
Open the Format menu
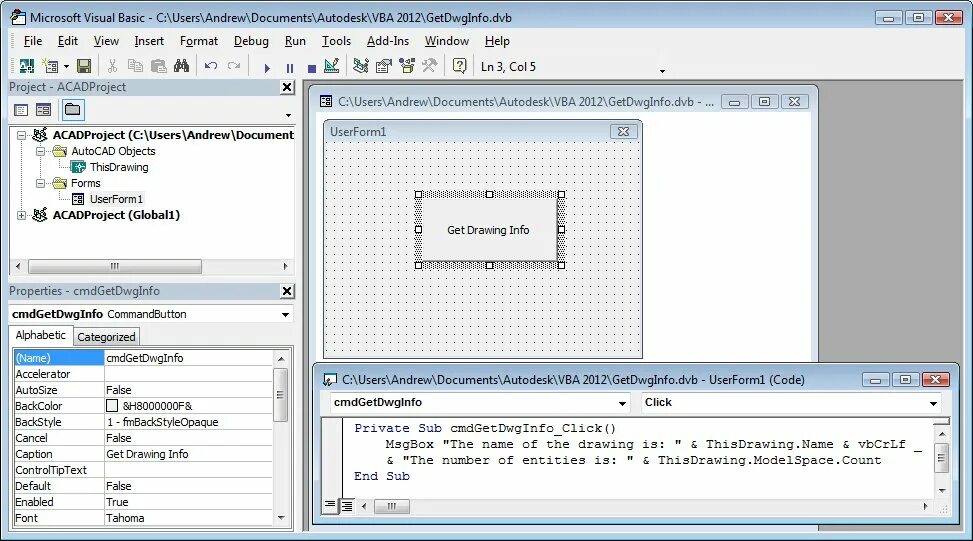(199, 41)
